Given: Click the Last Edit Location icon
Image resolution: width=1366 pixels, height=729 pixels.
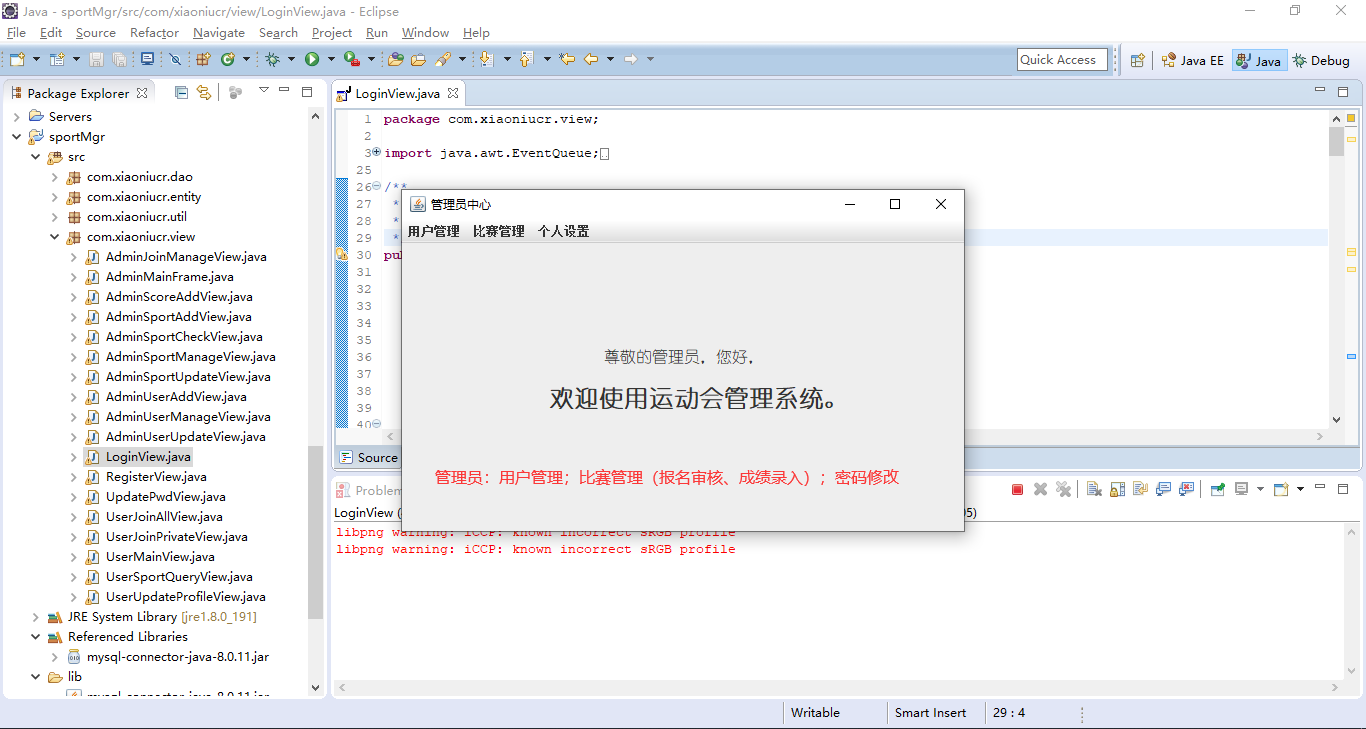Looking at the screenshot, I should (x=567, y=60).
